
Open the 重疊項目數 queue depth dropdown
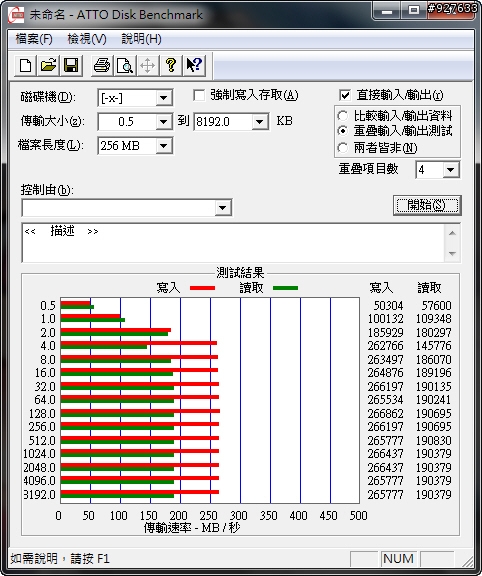[x=451, y=170]
